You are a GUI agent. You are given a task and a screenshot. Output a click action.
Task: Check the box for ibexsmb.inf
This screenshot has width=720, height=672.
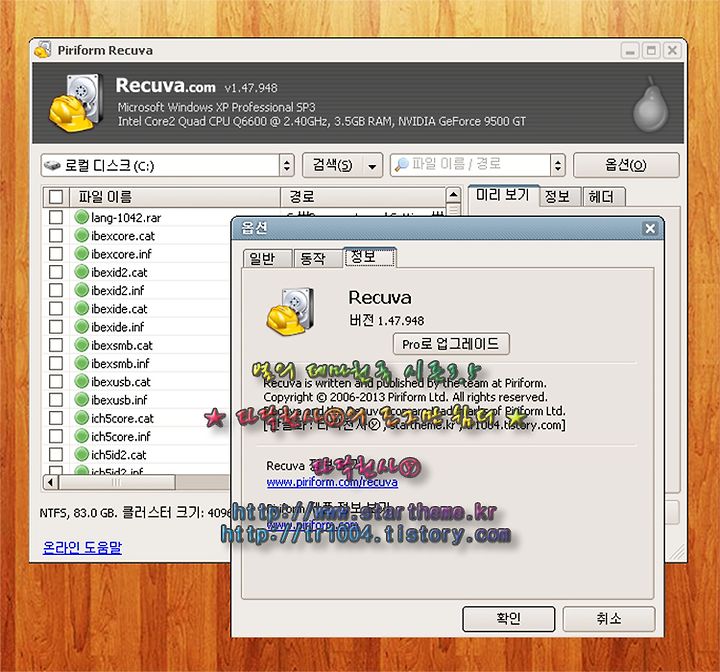(x=56, y=363)
